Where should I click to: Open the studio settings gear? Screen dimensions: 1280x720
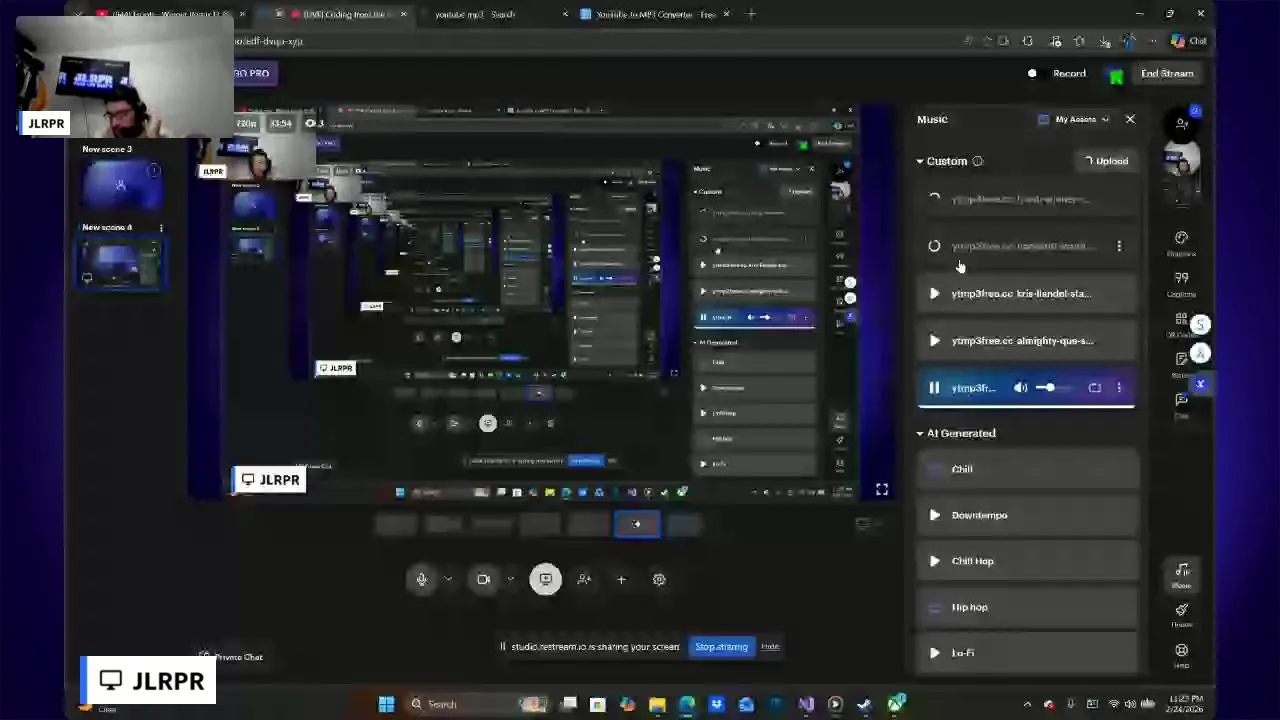pos(659,579)
